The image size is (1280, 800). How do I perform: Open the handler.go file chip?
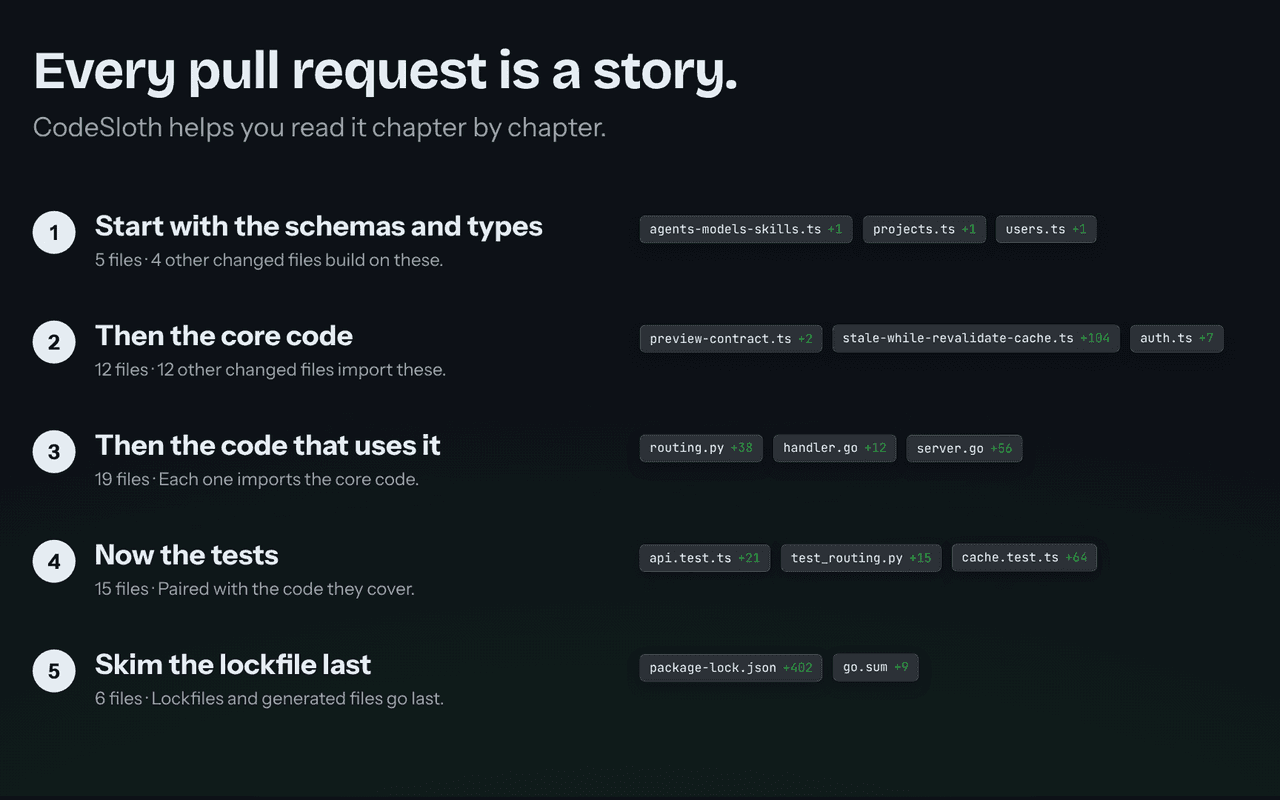tap(835, 448)
